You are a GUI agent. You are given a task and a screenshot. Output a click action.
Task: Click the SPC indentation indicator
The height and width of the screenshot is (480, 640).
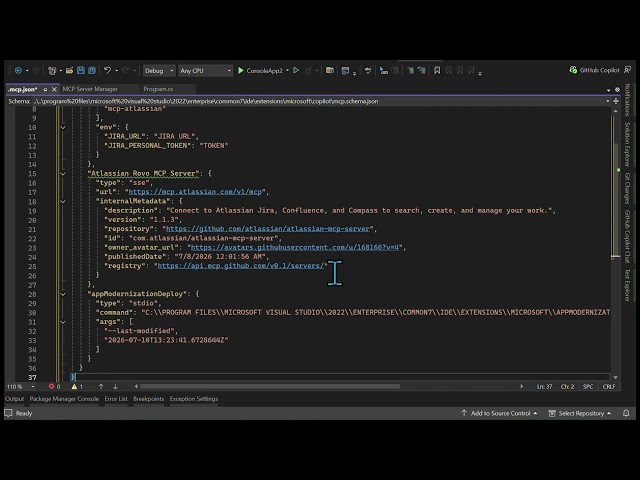point(588,387)
